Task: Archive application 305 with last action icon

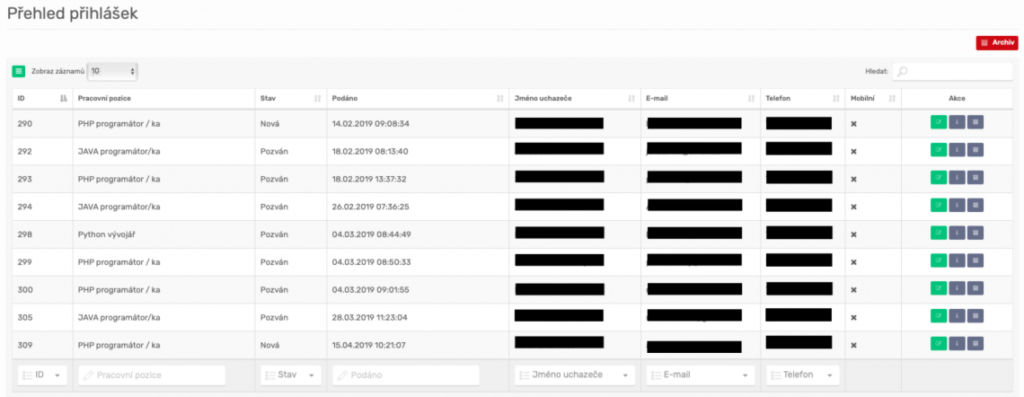Action: (975, 316)
